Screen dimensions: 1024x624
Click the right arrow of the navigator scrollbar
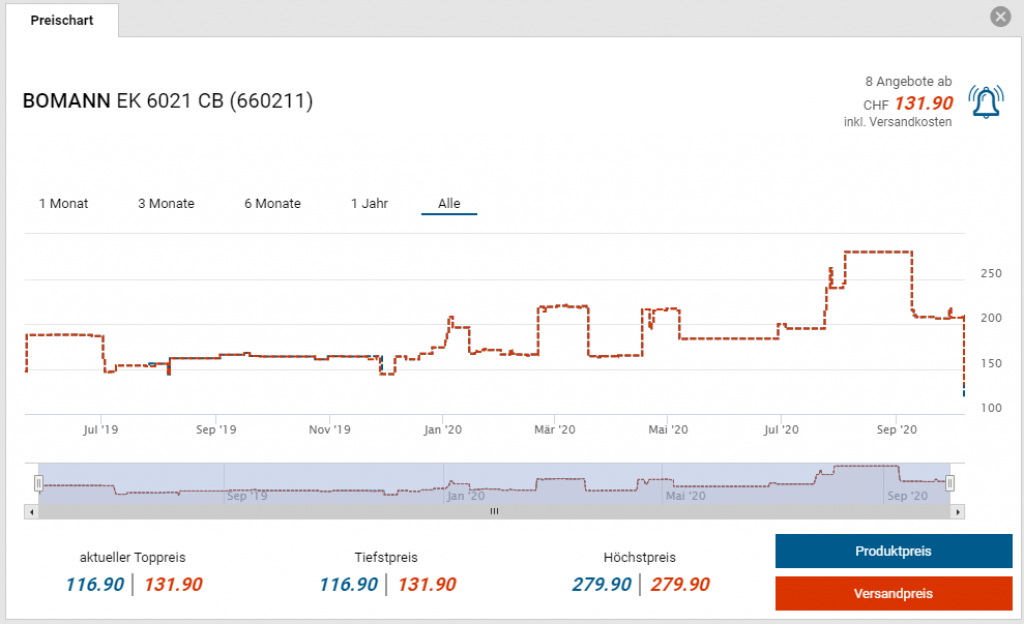click(957, 511)
